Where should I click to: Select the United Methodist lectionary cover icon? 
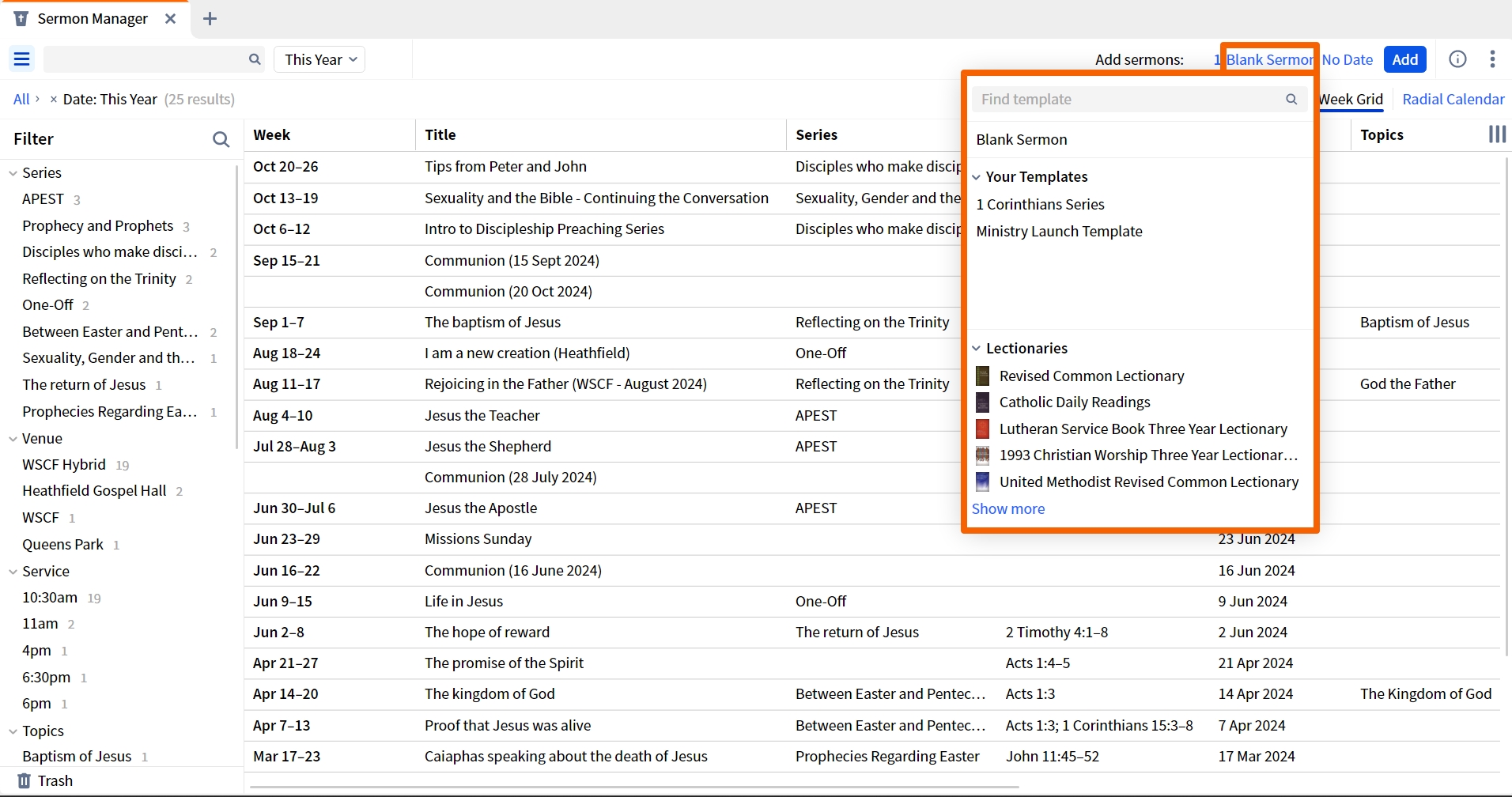pyautogui.click(x=983, y=482)
